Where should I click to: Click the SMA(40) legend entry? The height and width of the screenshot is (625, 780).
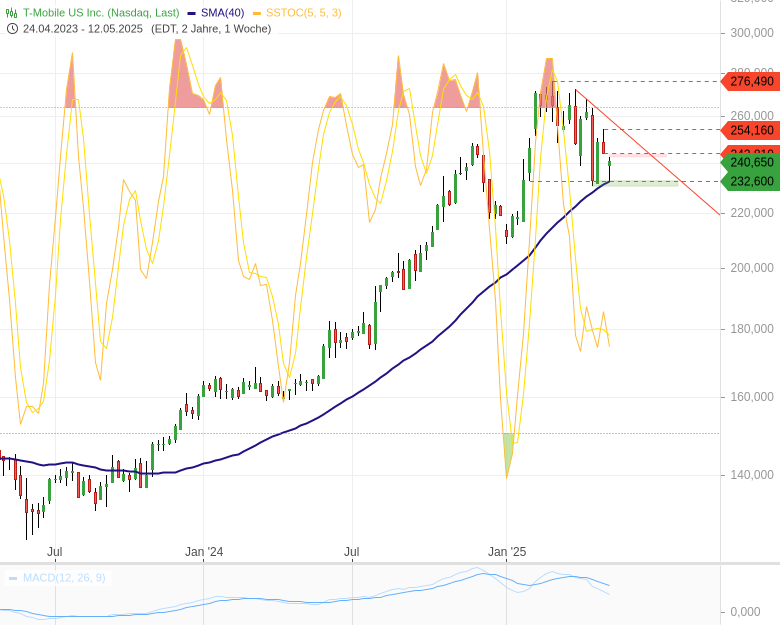point(222,13)
